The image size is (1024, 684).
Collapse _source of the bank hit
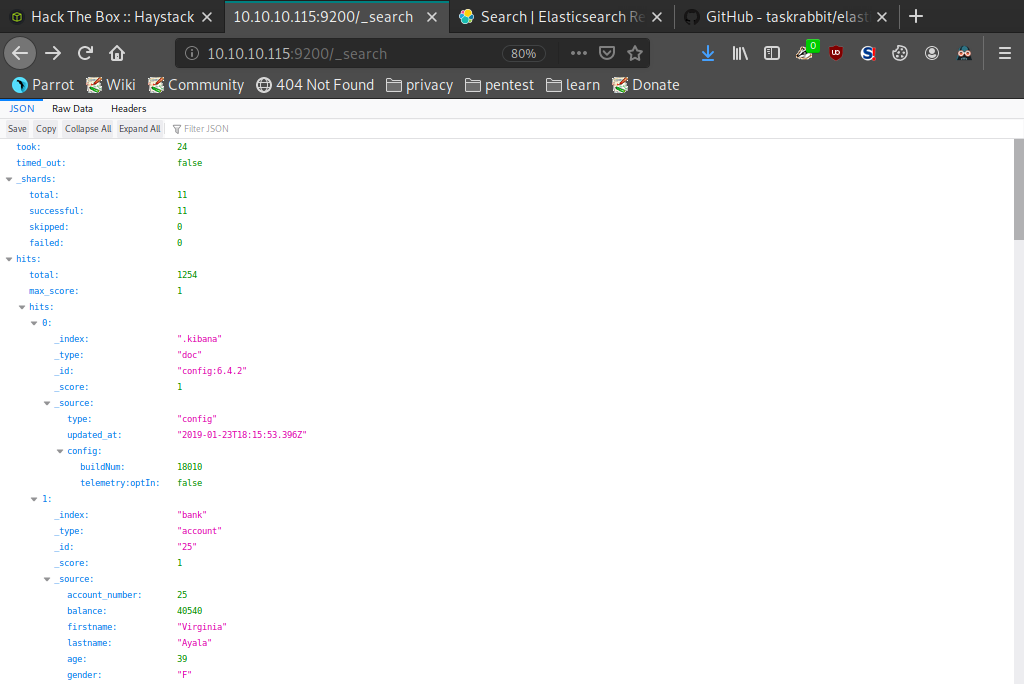[x=47, y=579]
